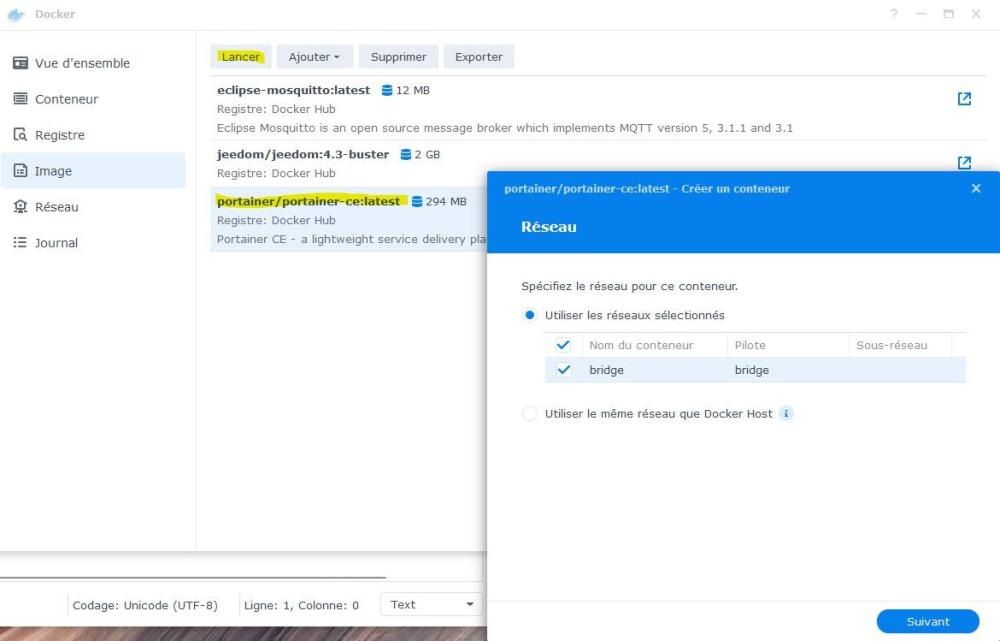Click the Suivant button
1000x641 pixels.
tap(928, 621)
